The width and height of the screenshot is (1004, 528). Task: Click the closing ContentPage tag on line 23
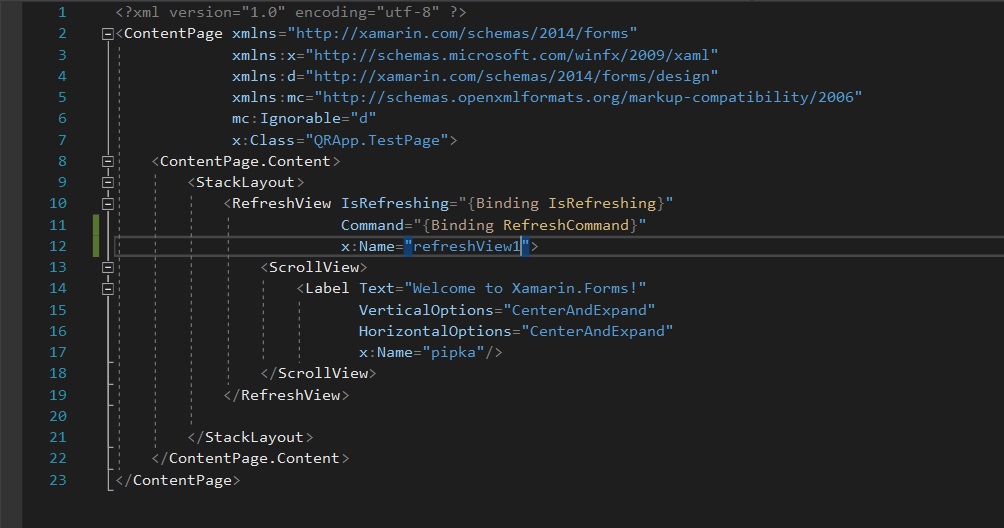178,481
